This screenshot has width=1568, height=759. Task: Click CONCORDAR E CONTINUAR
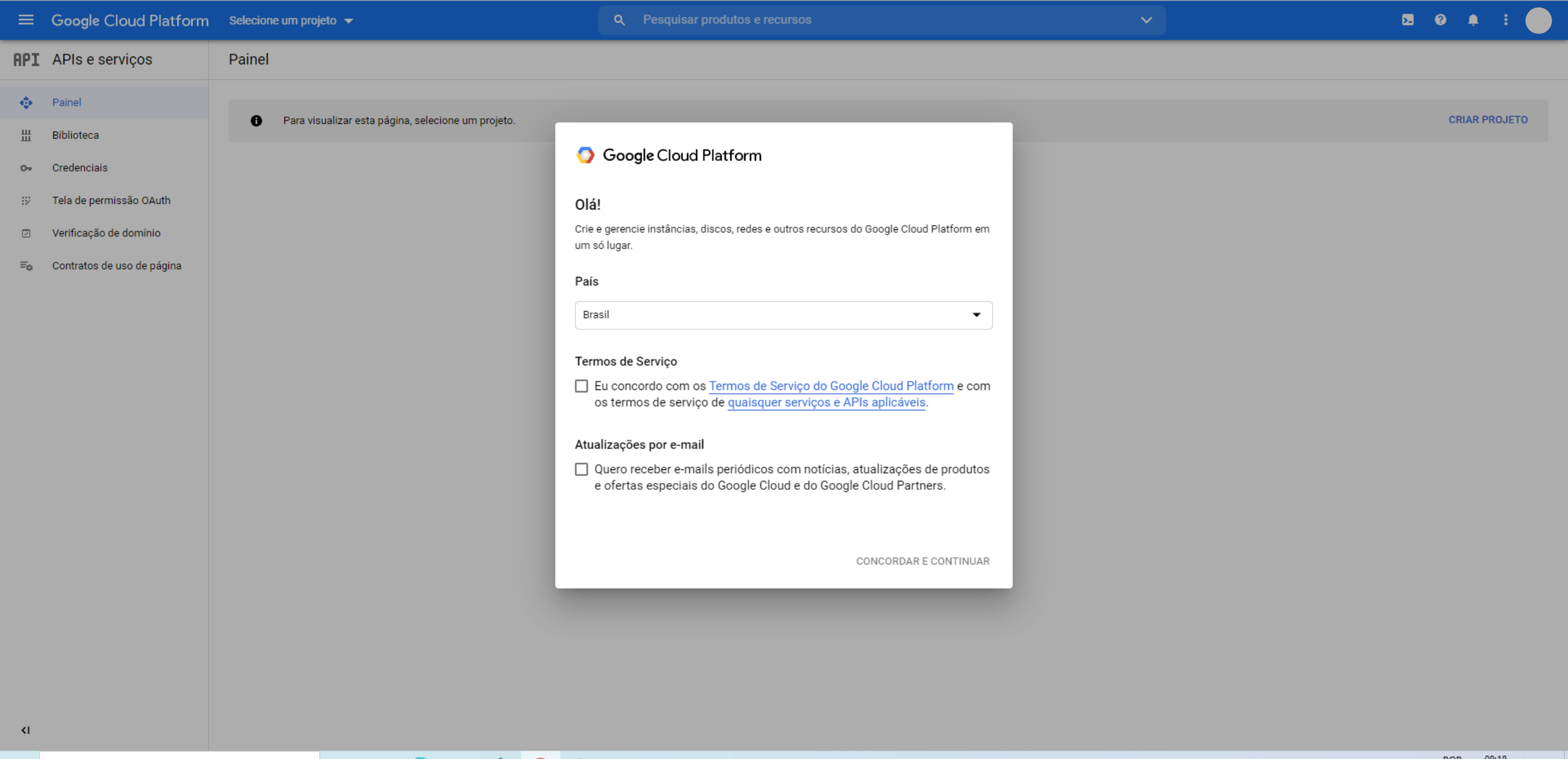pyautogui.click(x=922, y=561)
